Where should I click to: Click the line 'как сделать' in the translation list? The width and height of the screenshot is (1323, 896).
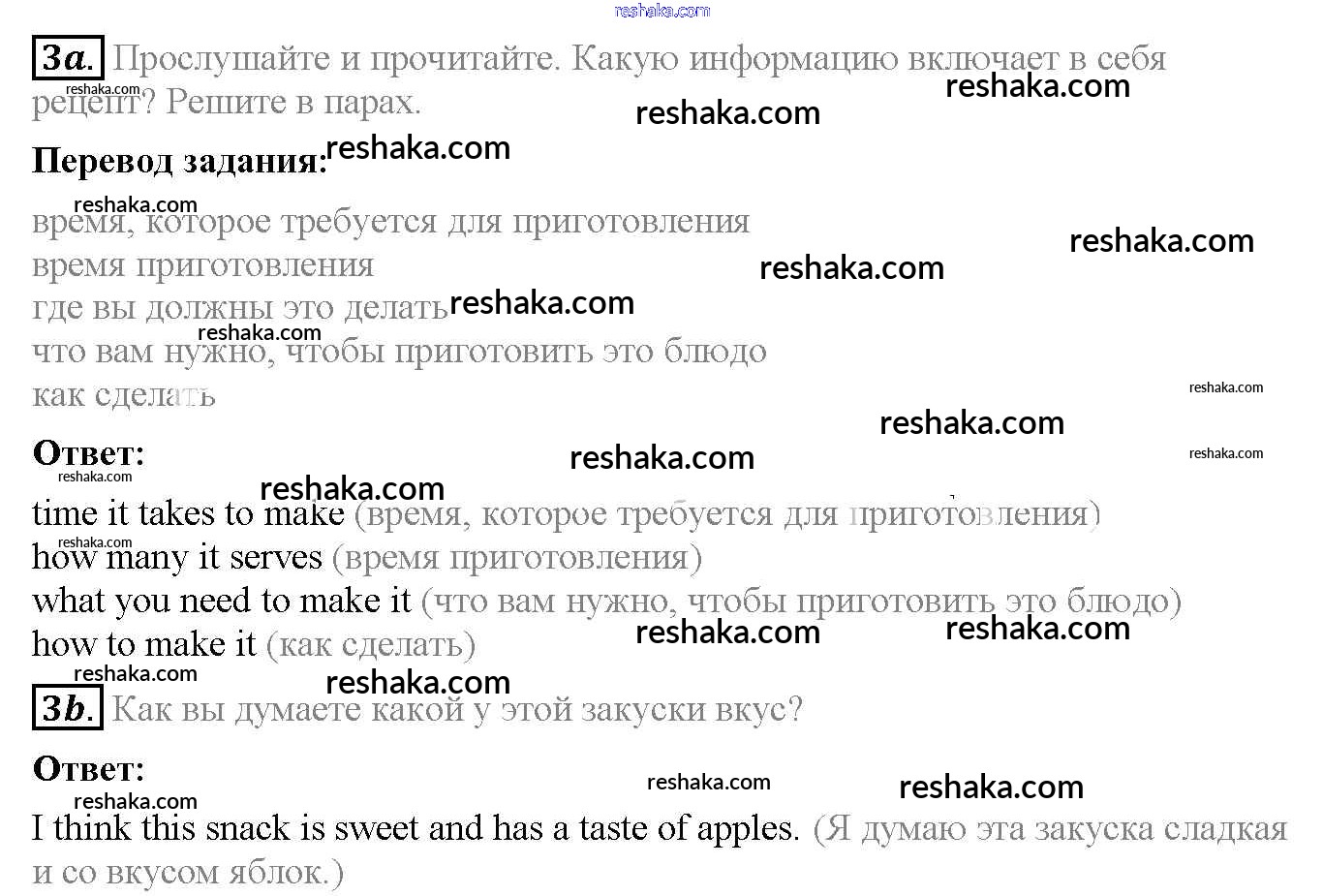(x=124, y=395)
